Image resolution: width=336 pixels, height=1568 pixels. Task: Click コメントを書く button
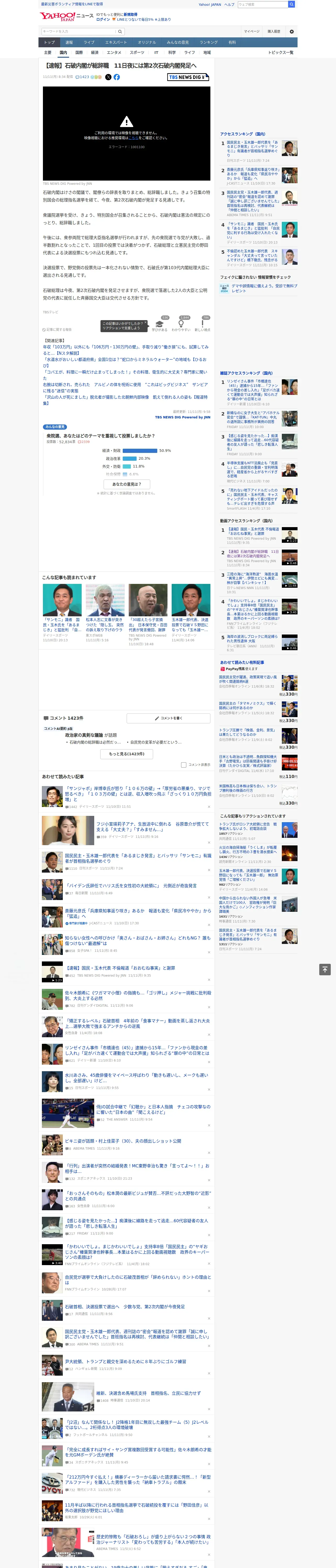point(169,718)
